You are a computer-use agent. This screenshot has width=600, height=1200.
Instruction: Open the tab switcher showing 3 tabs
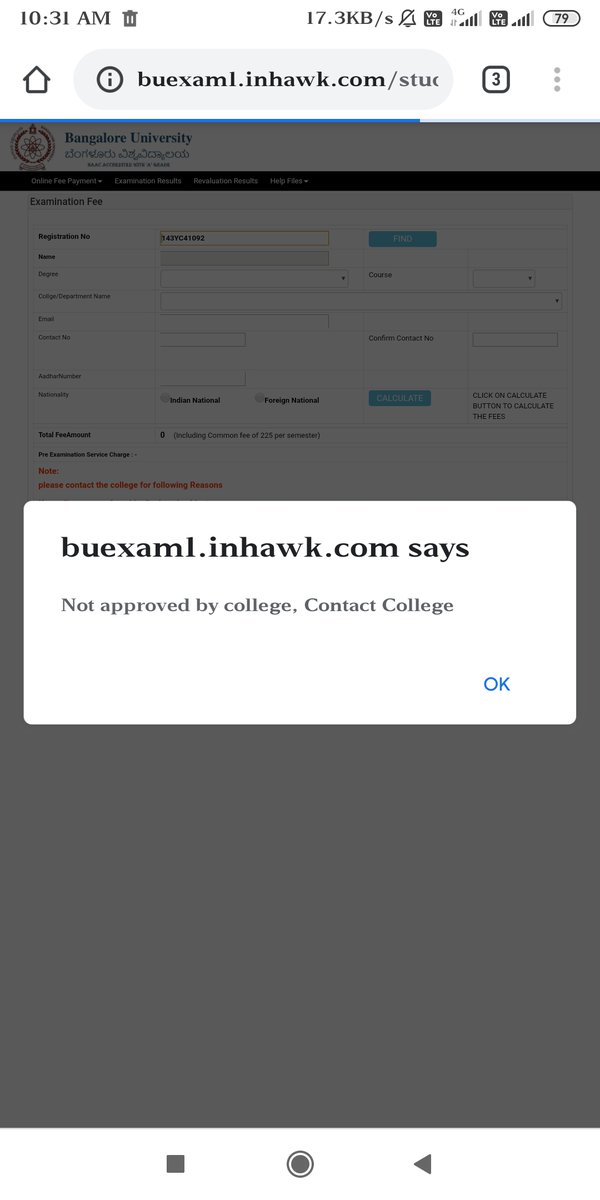pyautogui.click(x=496, y=79)
